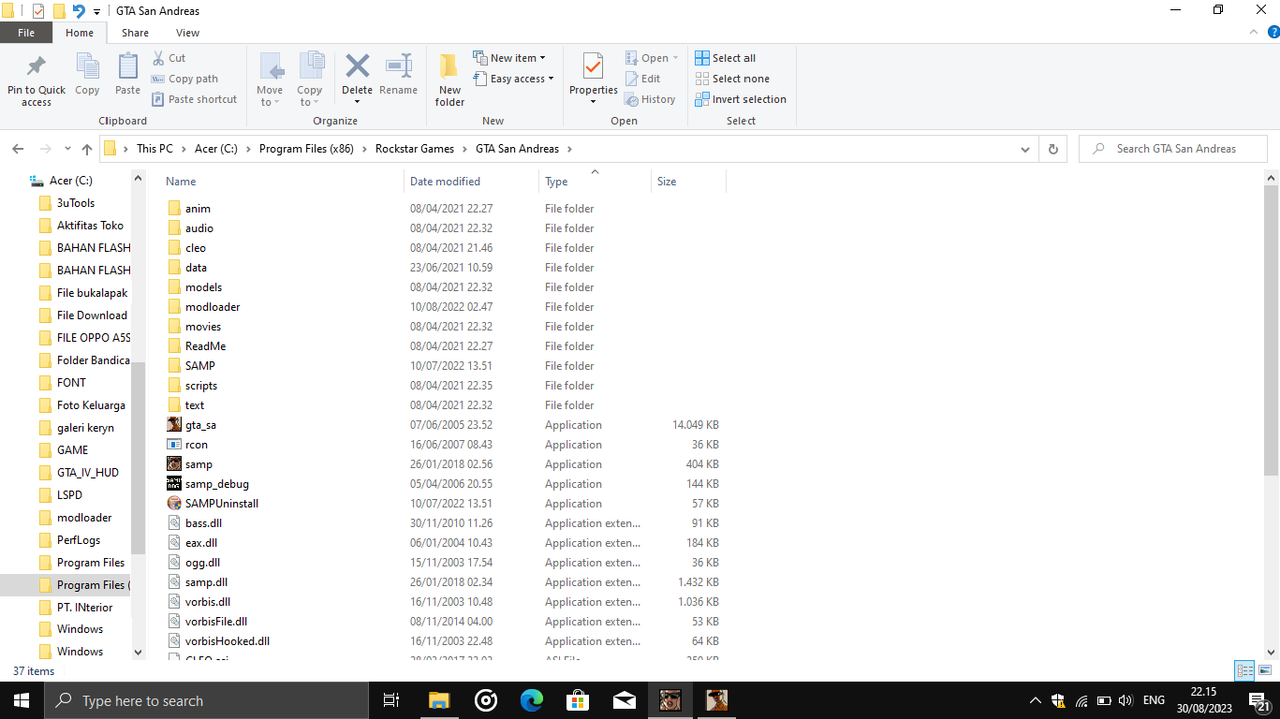Open the Properties ribbon icon
This screenshot has height=719, width=1280.
tap(593, 66)
